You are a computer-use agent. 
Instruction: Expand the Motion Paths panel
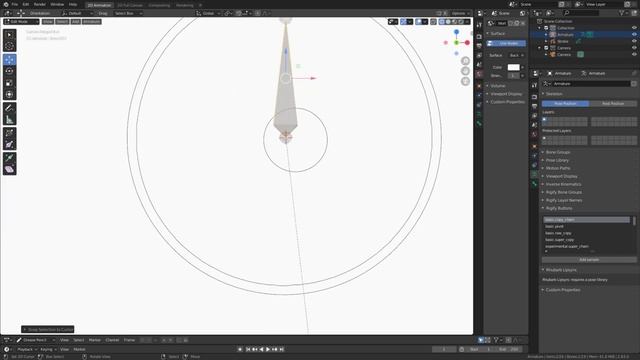click(x=558, y=168)
